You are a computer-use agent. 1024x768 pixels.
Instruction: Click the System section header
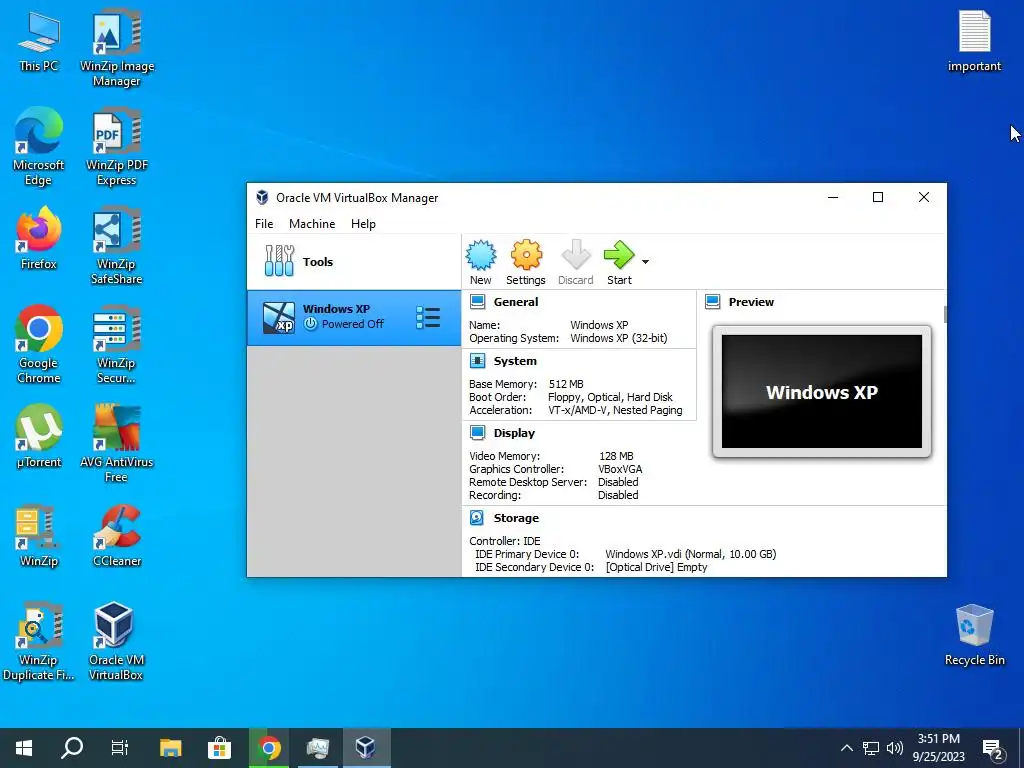(x=515, y=360)
